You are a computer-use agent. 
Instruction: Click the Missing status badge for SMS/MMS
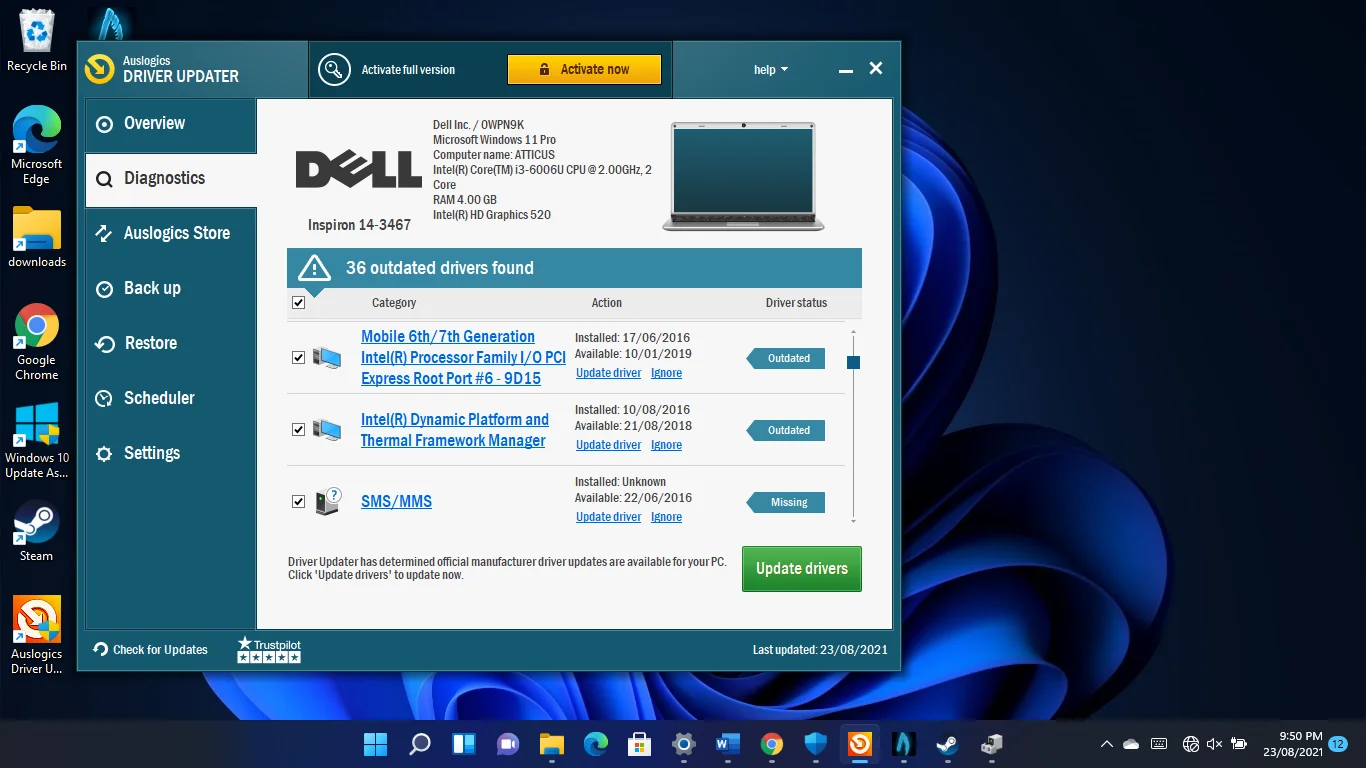coord(786,502)
